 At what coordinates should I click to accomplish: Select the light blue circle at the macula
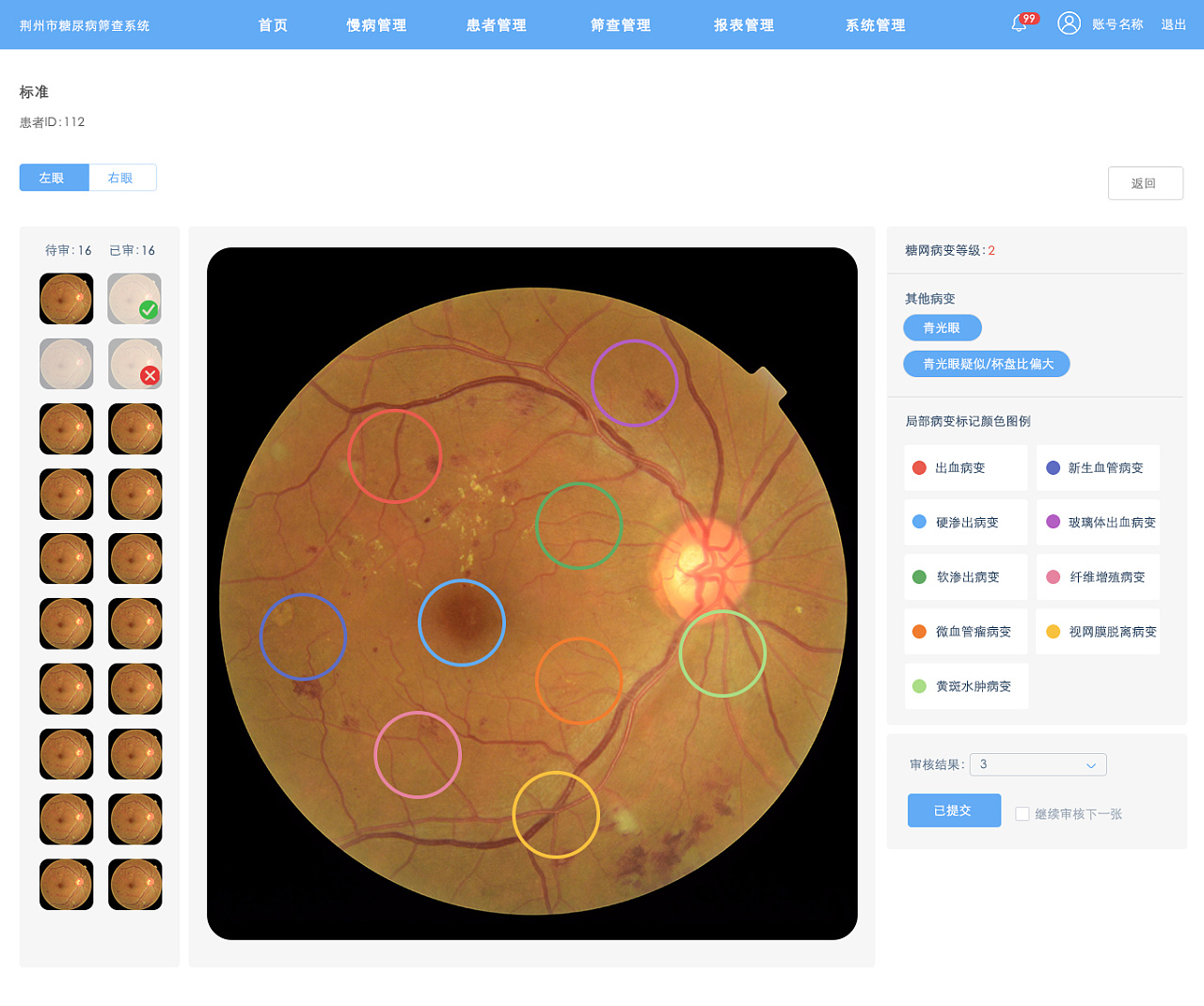click(x=462, y=622)
